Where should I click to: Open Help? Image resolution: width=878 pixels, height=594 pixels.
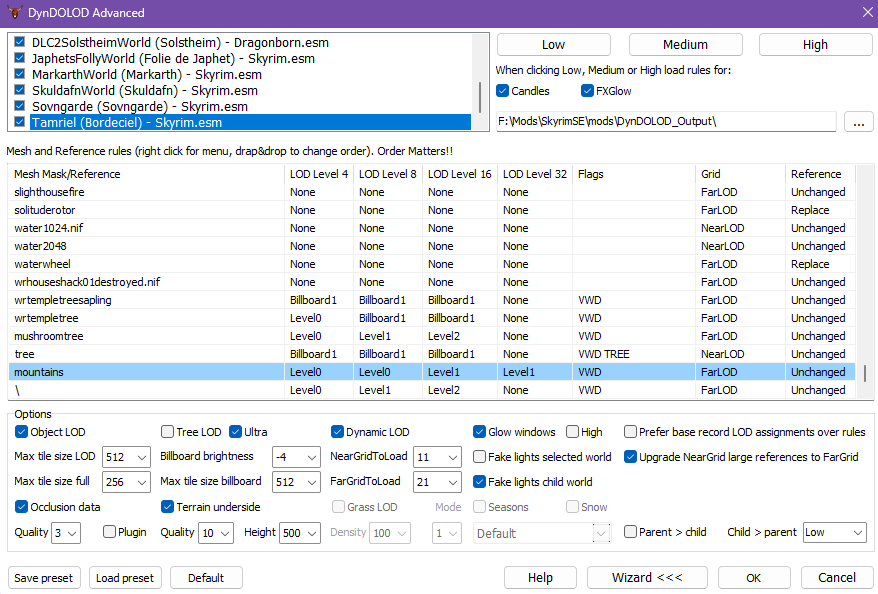point(540,577)
